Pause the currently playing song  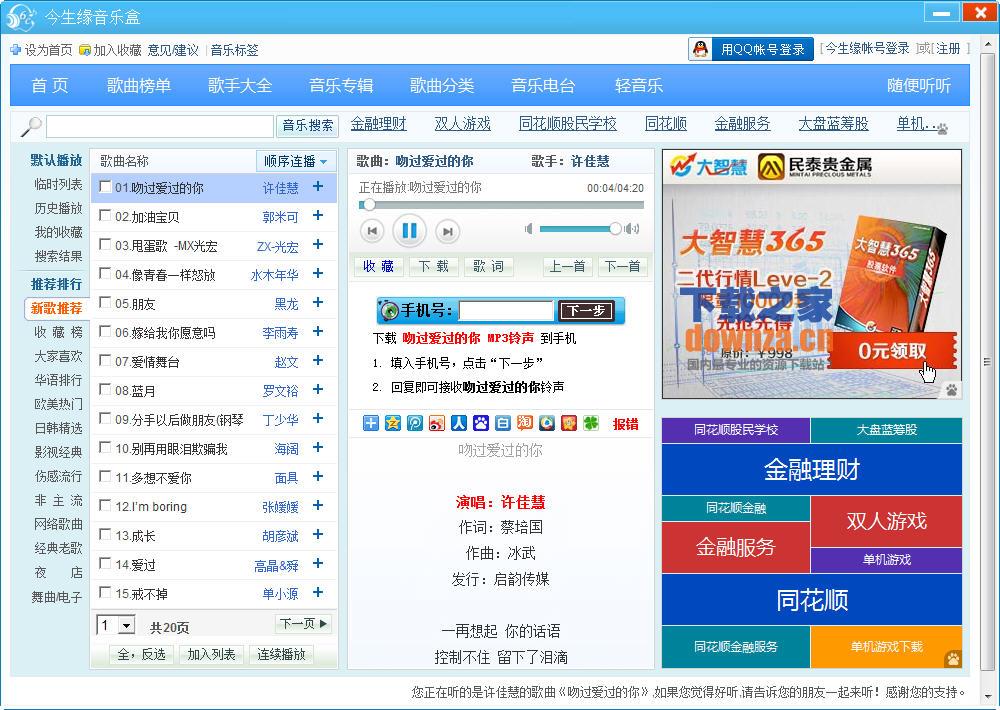coord(409,230)
